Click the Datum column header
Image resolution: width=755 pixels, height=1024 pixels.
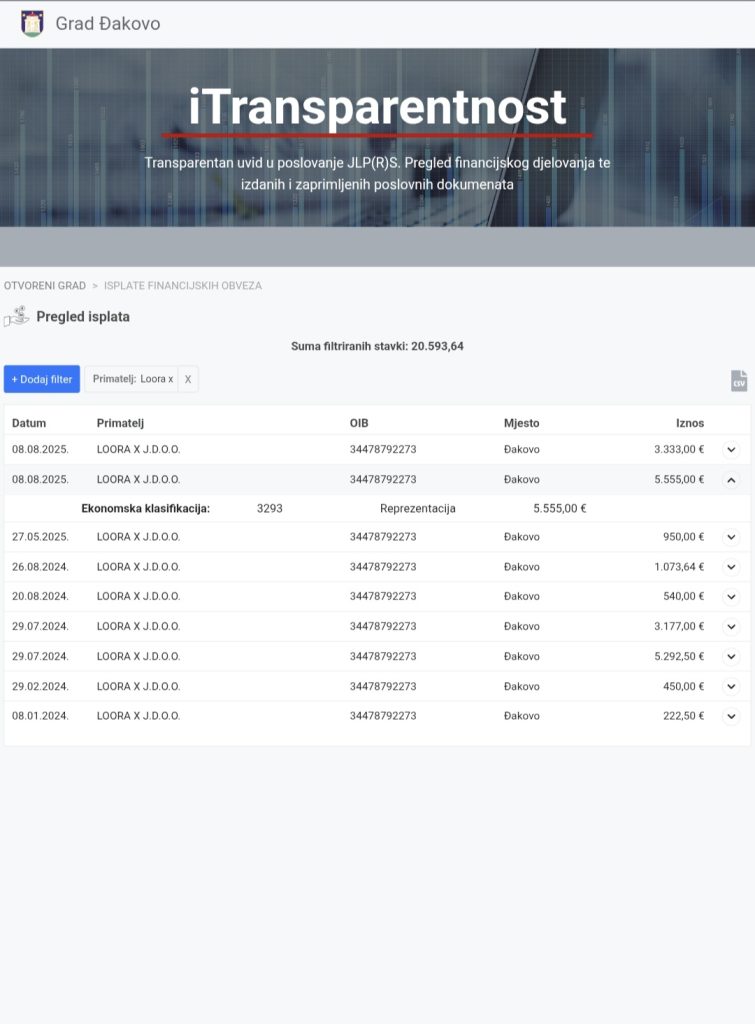click(x=29, y=423)
